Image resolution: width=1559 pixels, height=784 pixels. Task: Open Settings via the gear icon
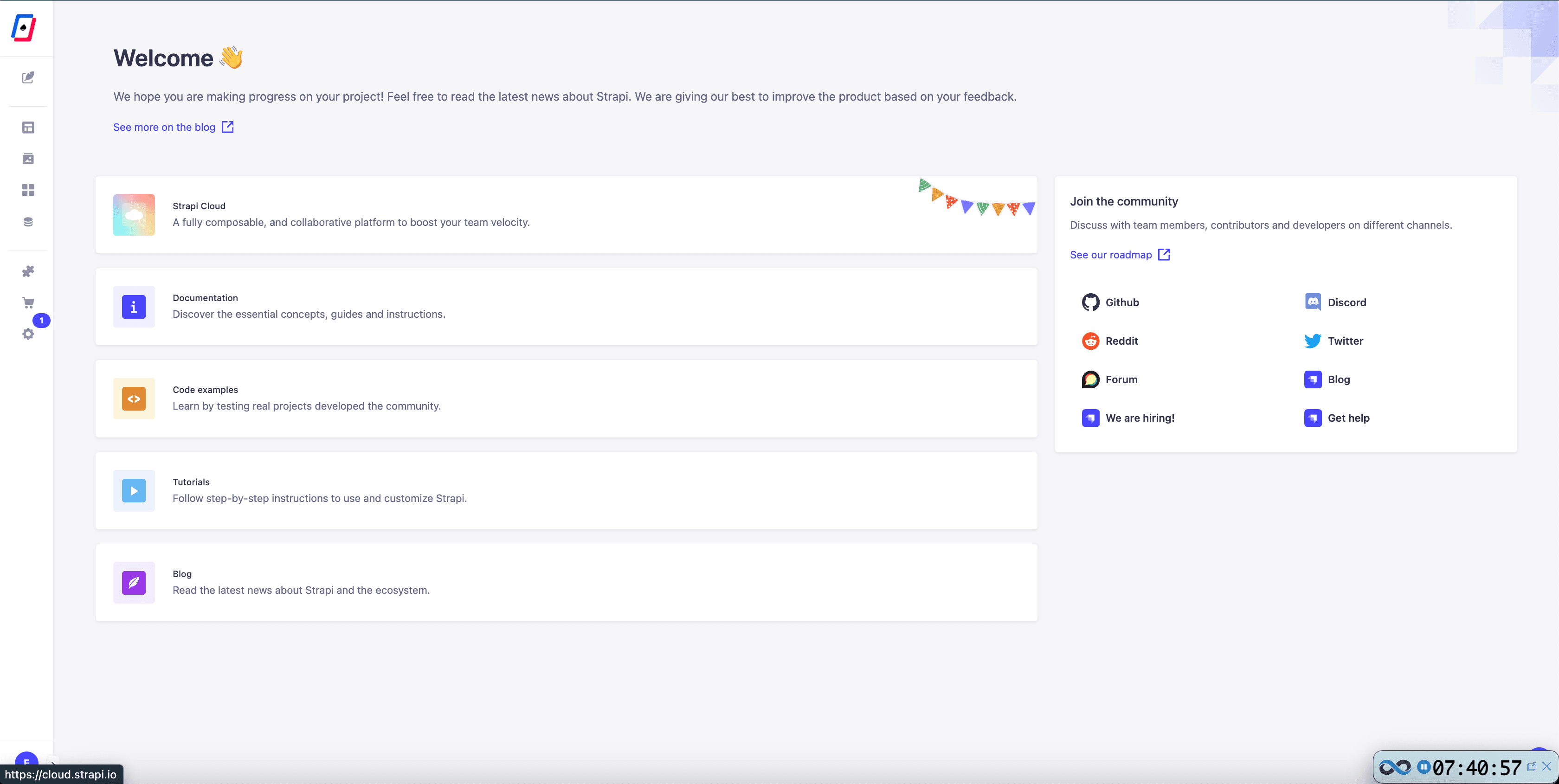pyautogui.click(x=28, y=334)
